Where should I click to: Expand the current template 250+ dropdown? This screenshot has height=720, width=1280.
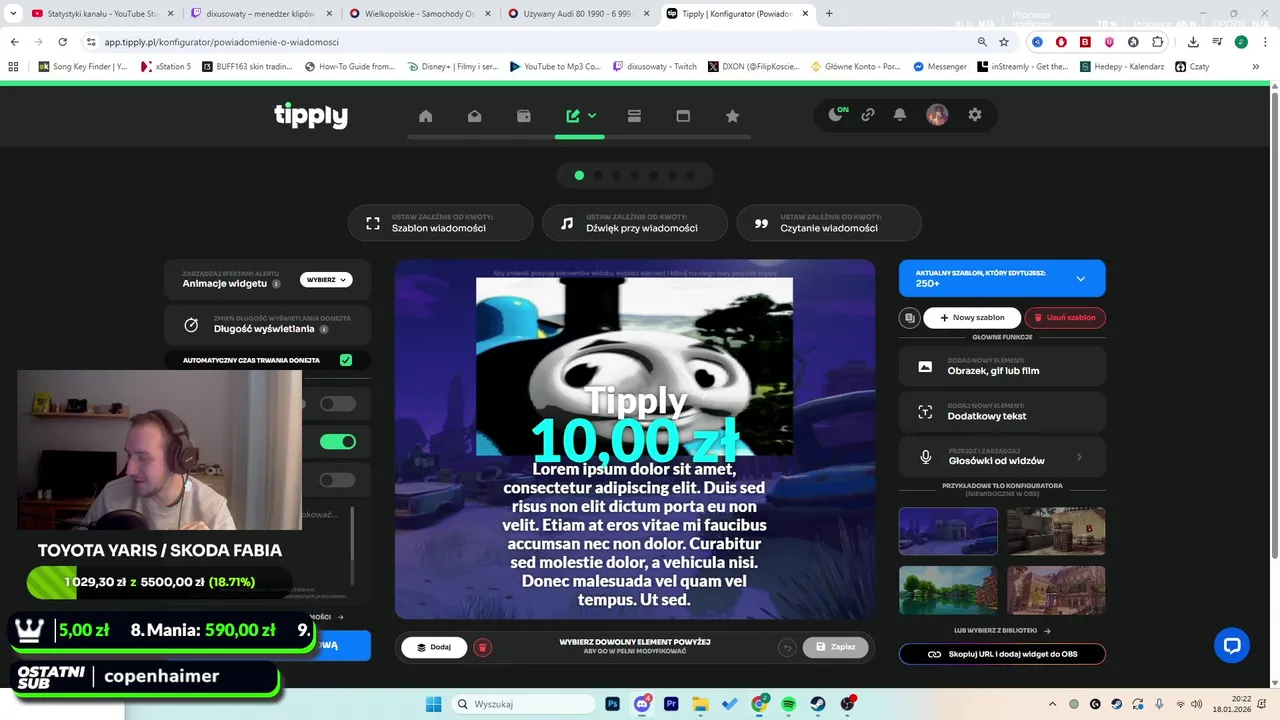tap(1002, 278)
